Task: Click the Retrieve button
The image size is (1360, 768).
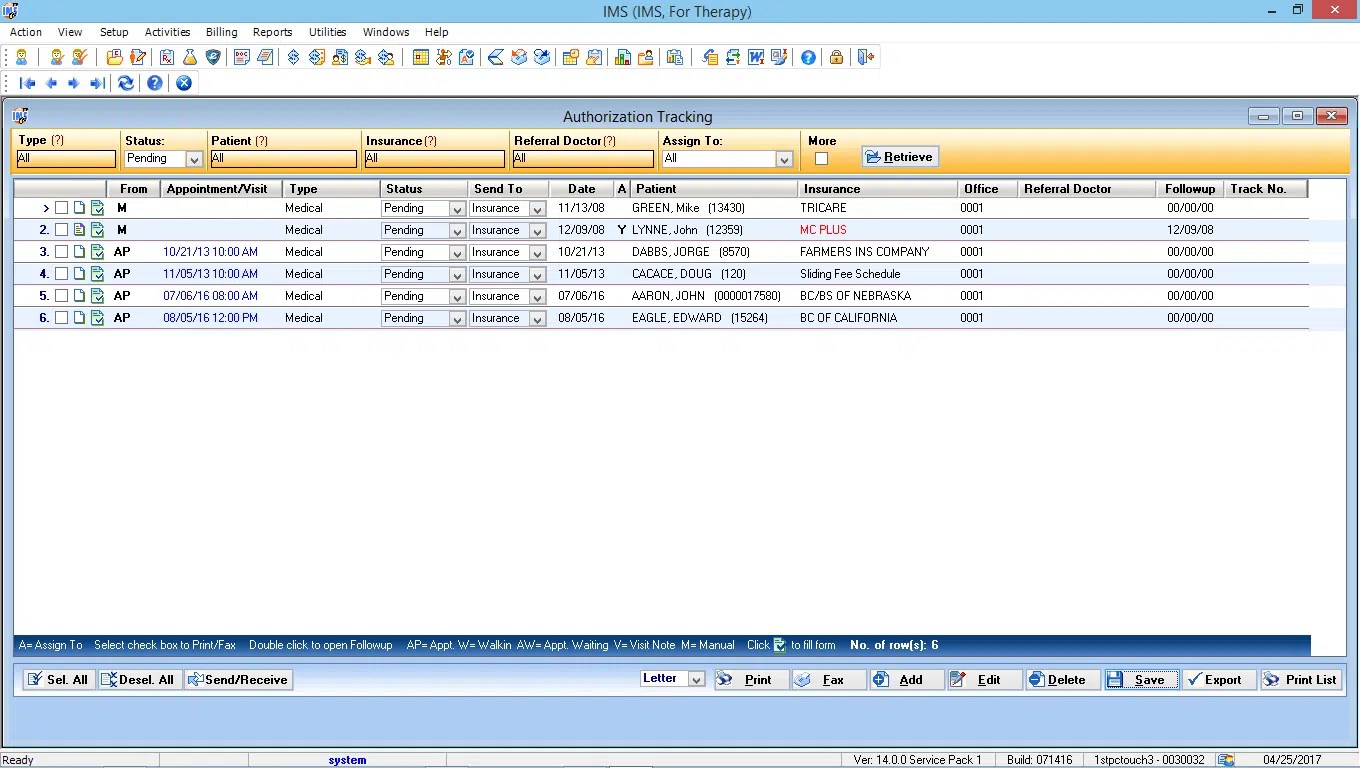Action: pos(898,157)
